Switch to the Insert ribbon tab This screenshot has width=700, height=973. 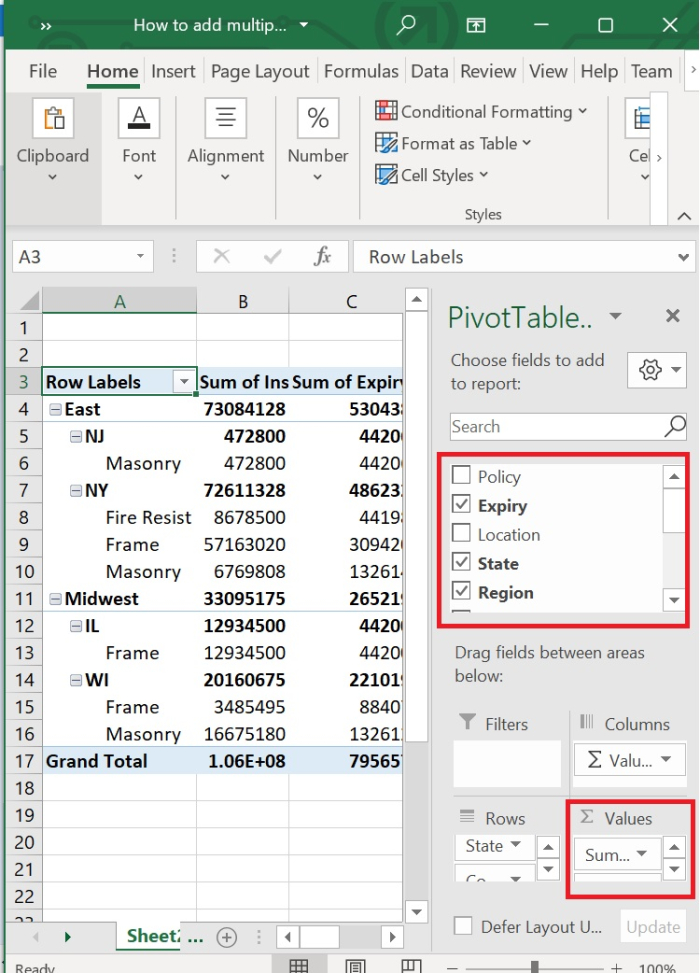(173, 71)
